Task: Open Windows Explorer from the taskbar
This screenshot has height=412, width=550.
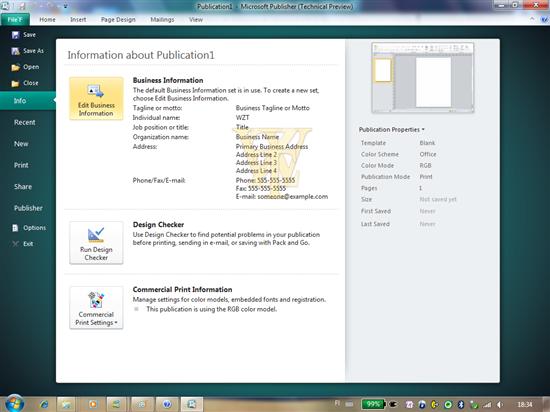Action: click(x=66, y=404)
